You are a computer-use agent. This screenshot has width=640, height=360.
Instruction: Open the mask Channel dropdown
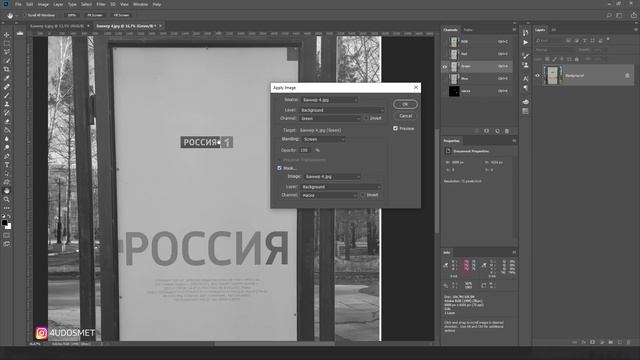pos(329,196)
